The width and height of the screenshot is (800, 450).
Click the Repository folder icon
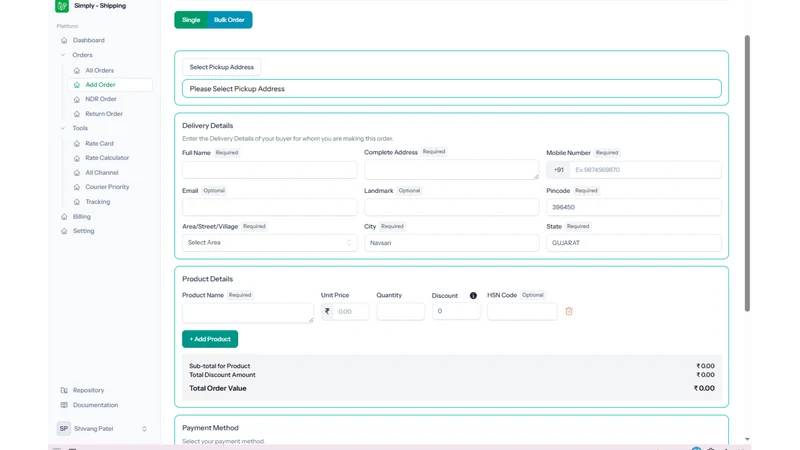64,390
